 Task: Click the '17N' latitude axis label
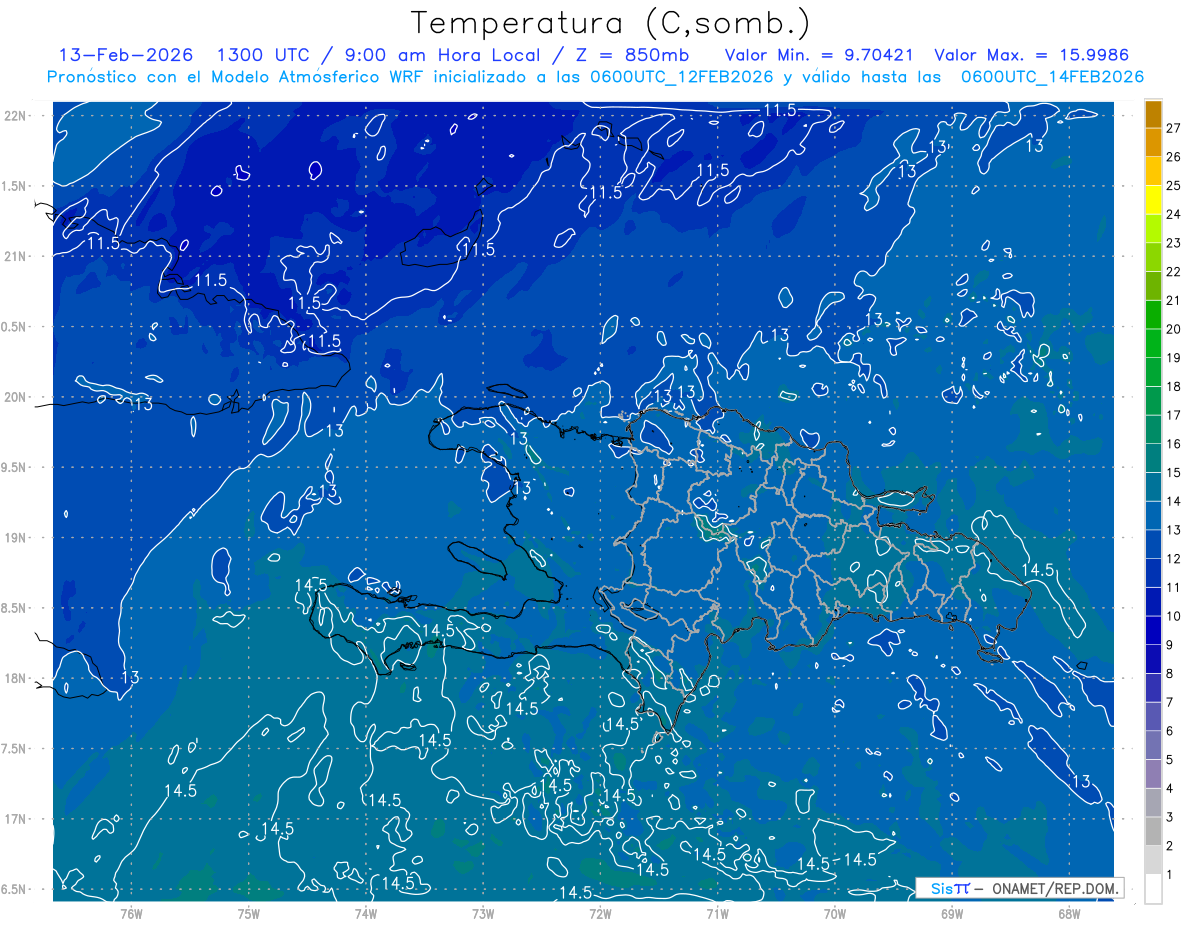pyautogui.click(x=17, y=819)
